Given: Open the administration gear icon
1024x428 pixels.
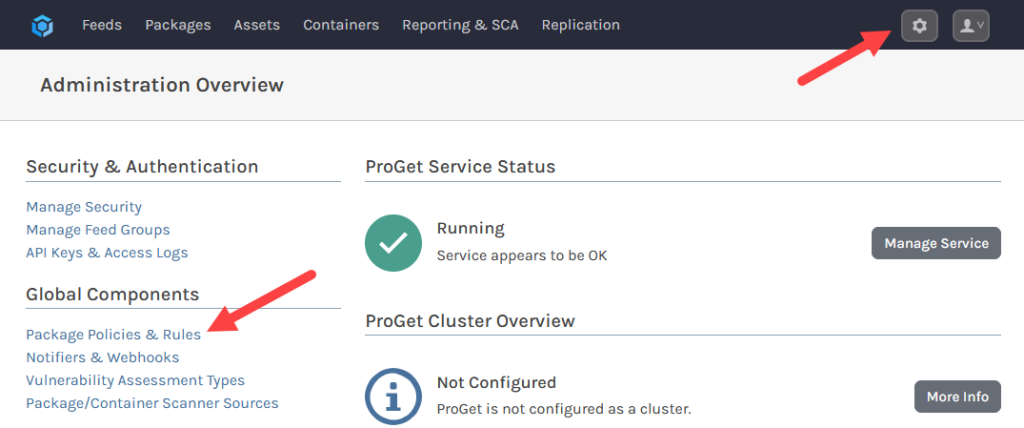Looking at the screenshot, I should pos(919,26).
